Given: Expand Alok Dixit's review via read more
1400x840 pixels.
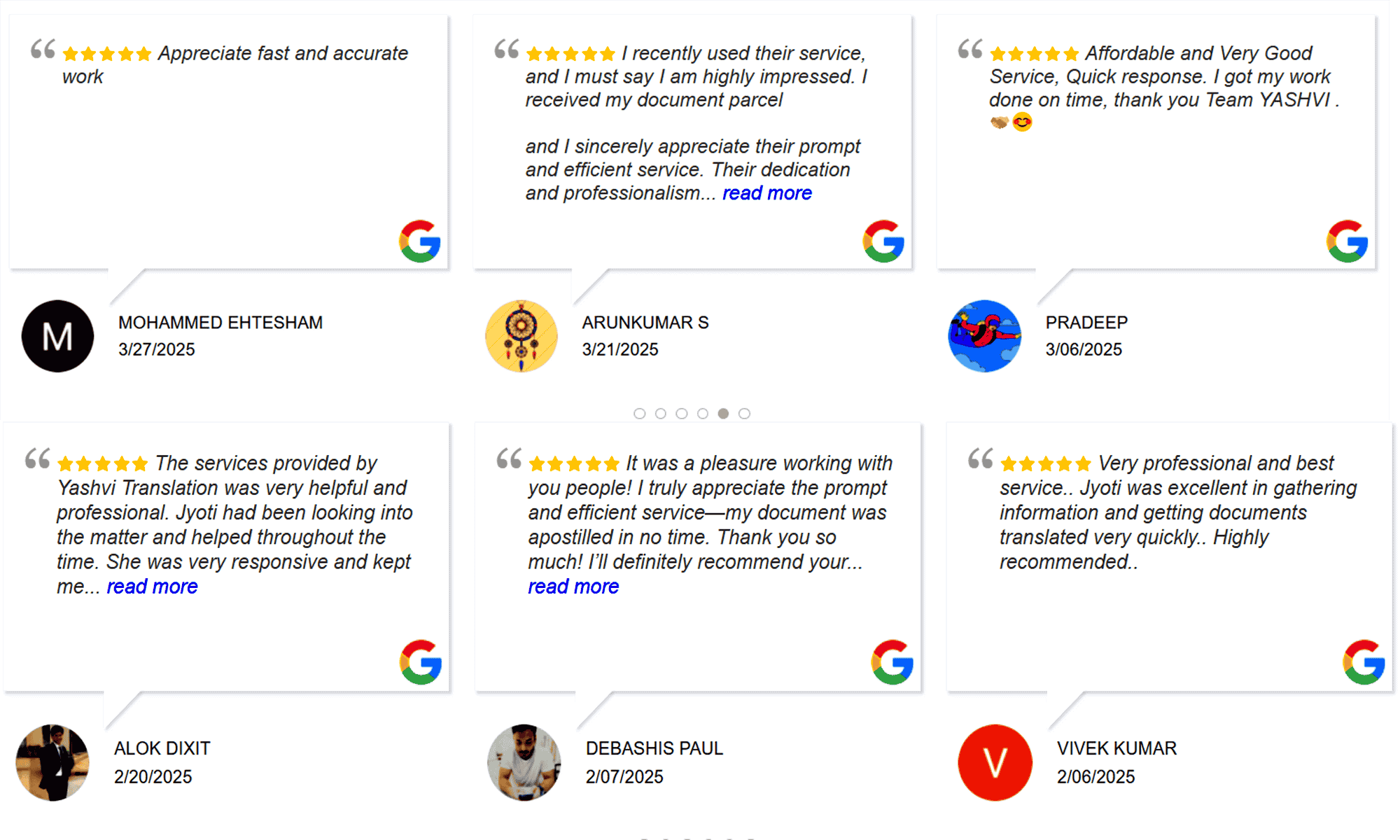Looking at the screenshot, I should coord(152,587).
